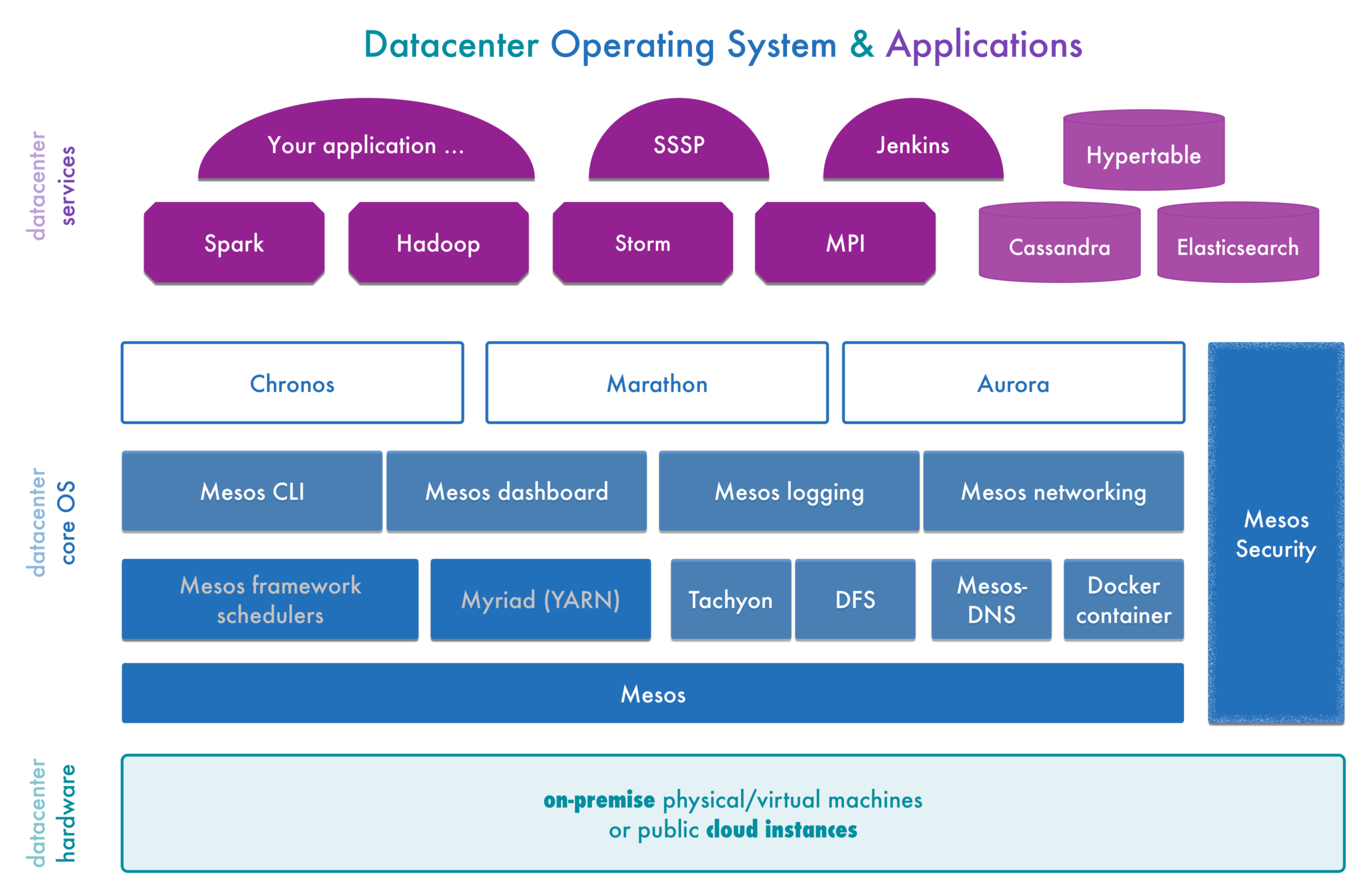The image size is (1360, 896).
Task: Select the Mesos Security vertical block
Action: pyautogui.click(x=1276, y=533)
